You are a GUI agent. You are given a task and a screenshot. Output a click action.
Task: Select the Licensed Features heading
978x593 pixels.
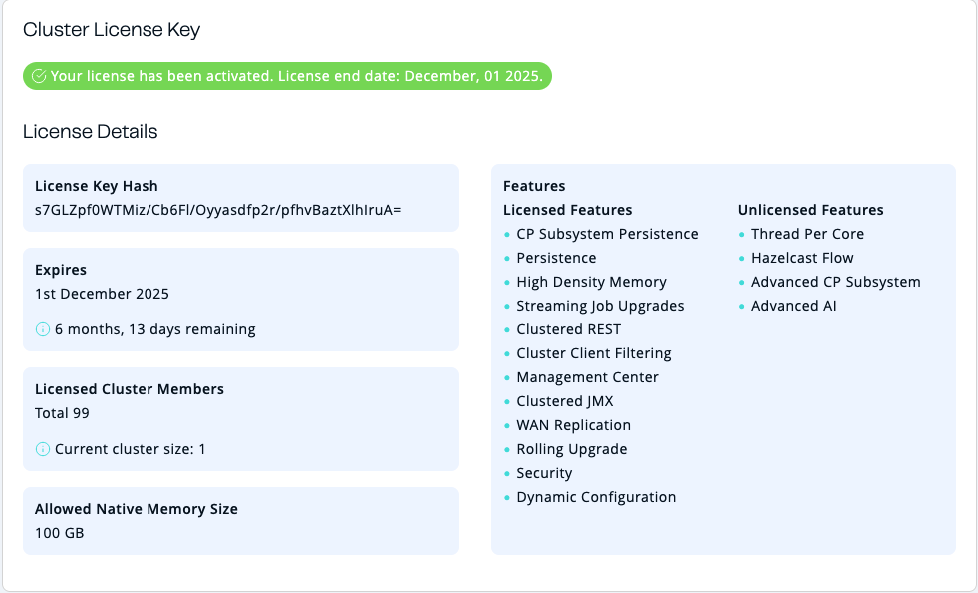tap(567, 210)
